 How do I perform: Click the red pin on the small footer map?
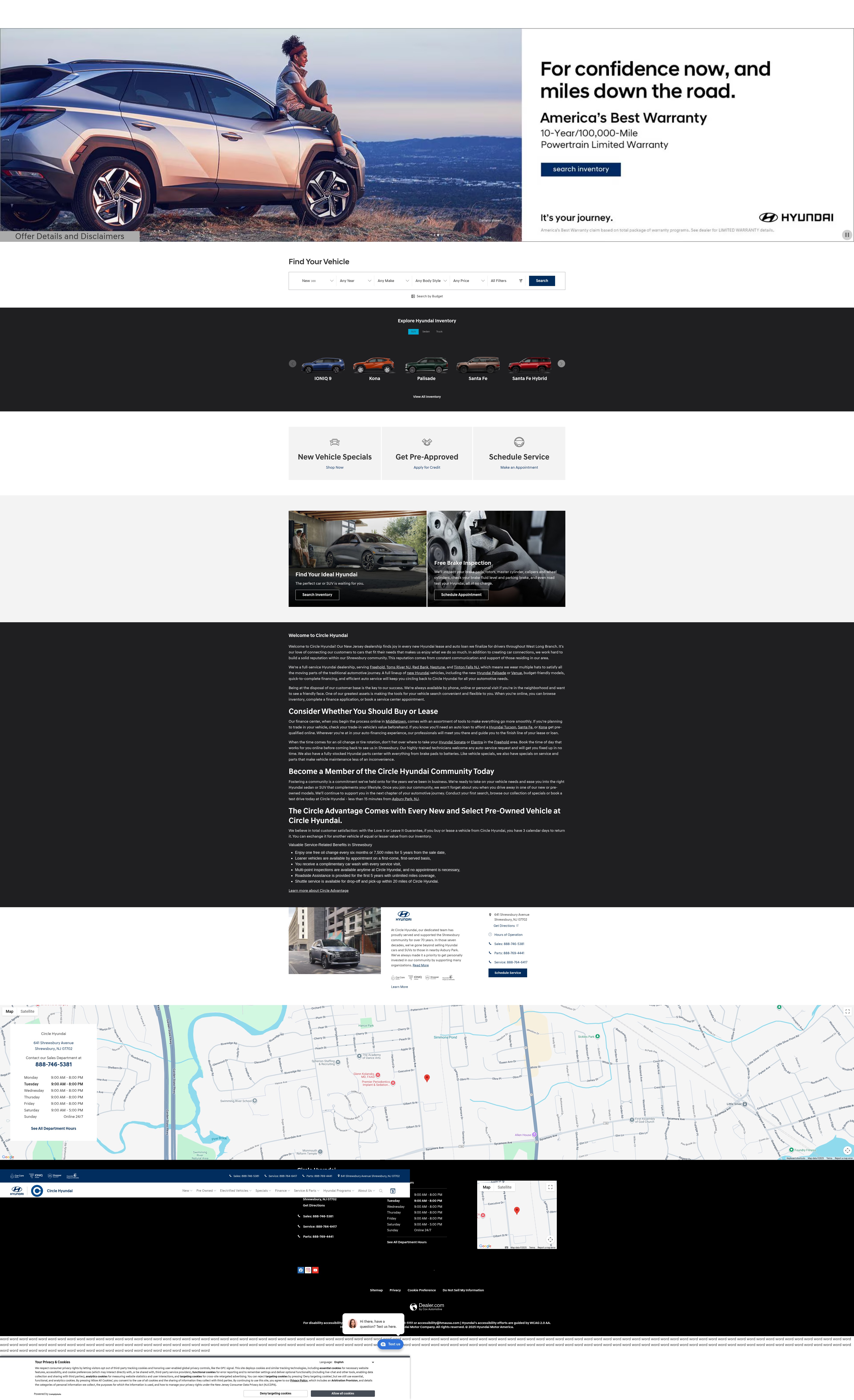517,1211
